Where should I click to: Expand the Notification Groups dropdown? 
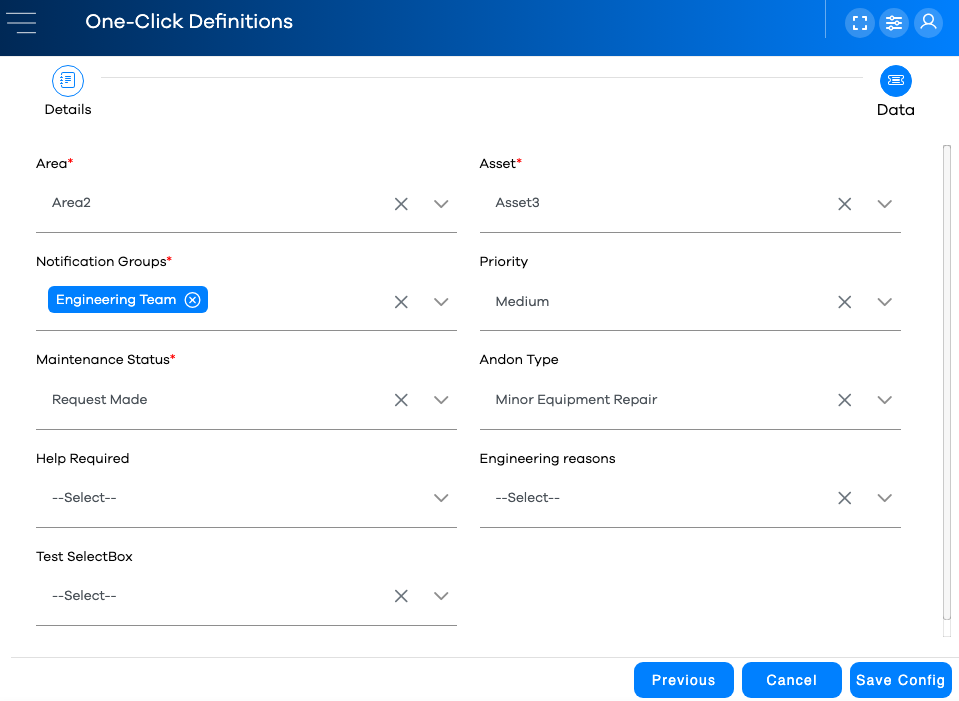point(441,302)
